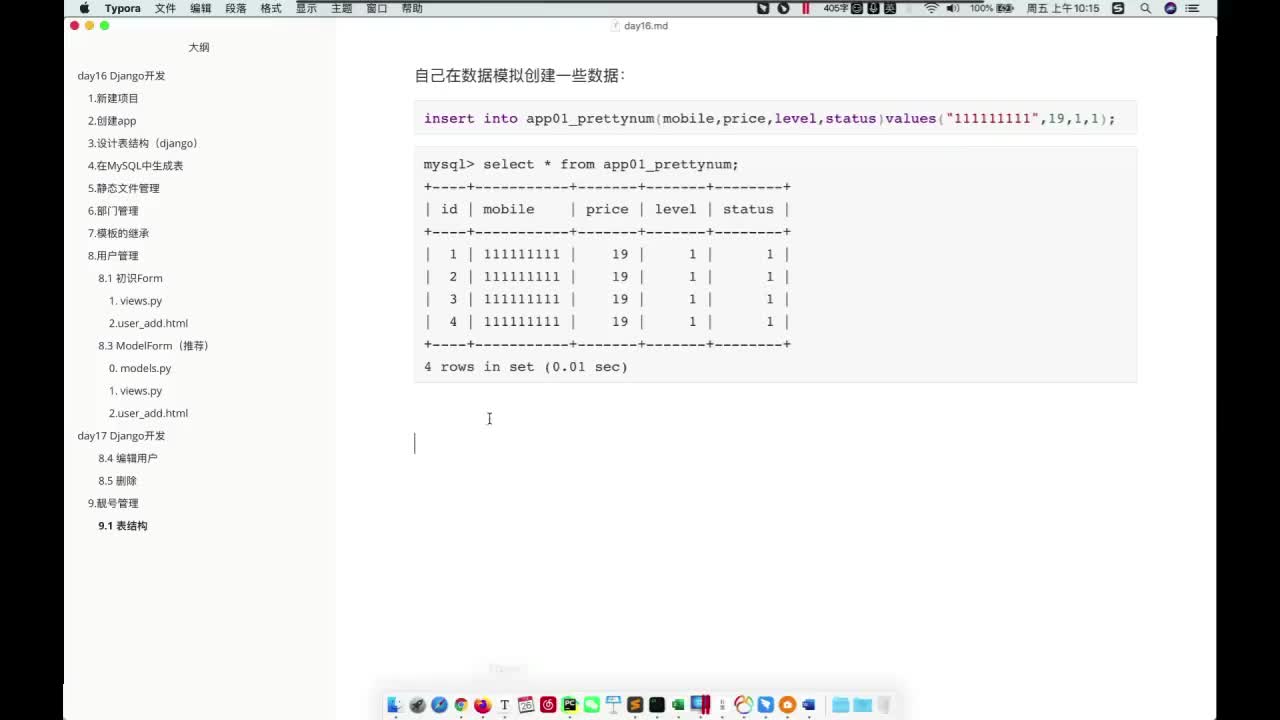
Task: Open the 段落 menu
Action: tap(236, 8)
